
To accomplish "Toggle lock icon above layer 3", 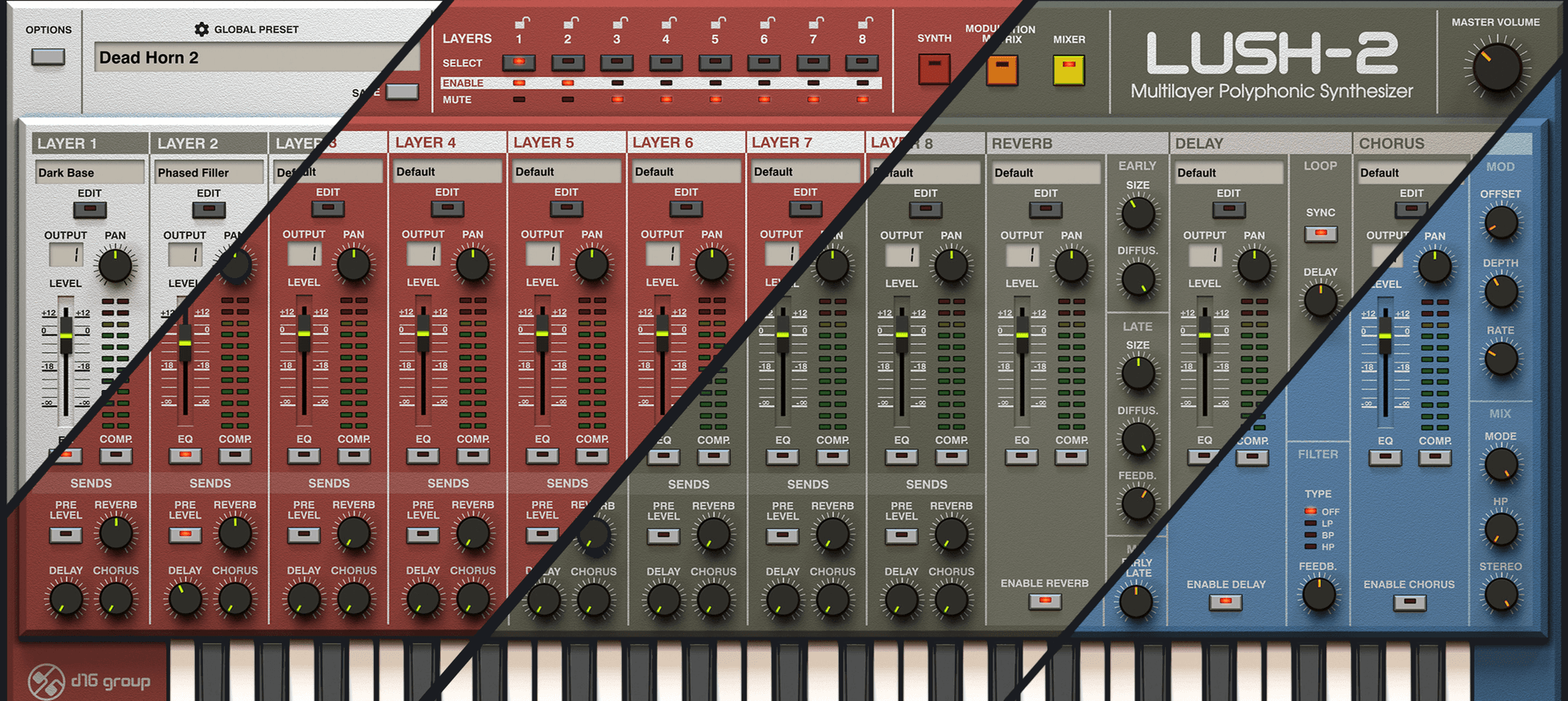I will [619, 23].
